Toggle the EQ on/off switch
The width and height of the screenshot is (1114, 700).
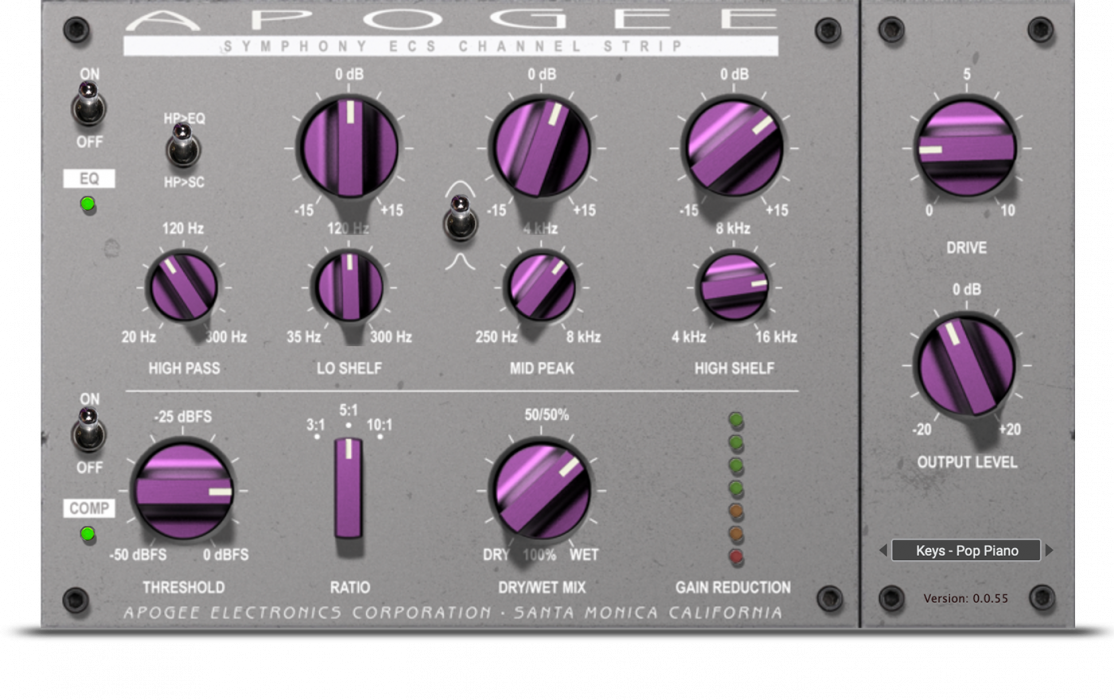[89, 104]
